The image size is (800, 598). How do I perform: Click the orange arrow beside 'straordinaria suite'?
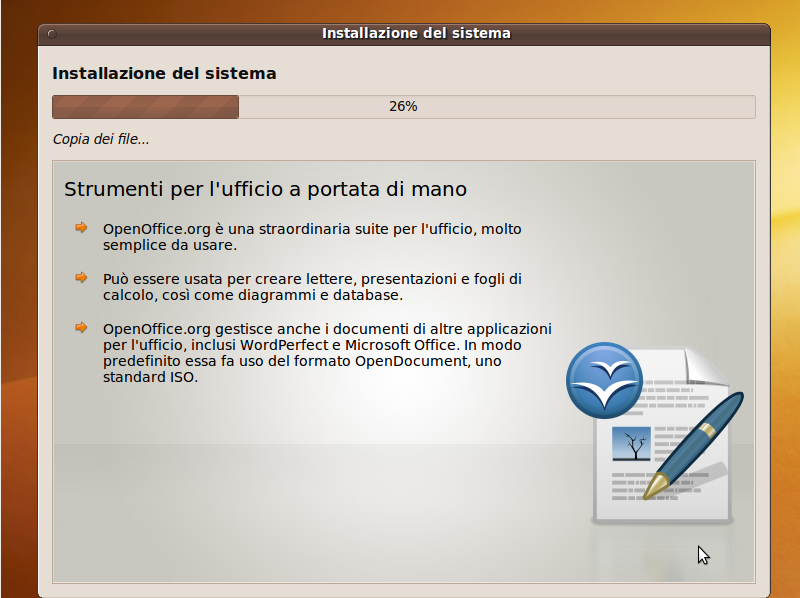point(81,228)
